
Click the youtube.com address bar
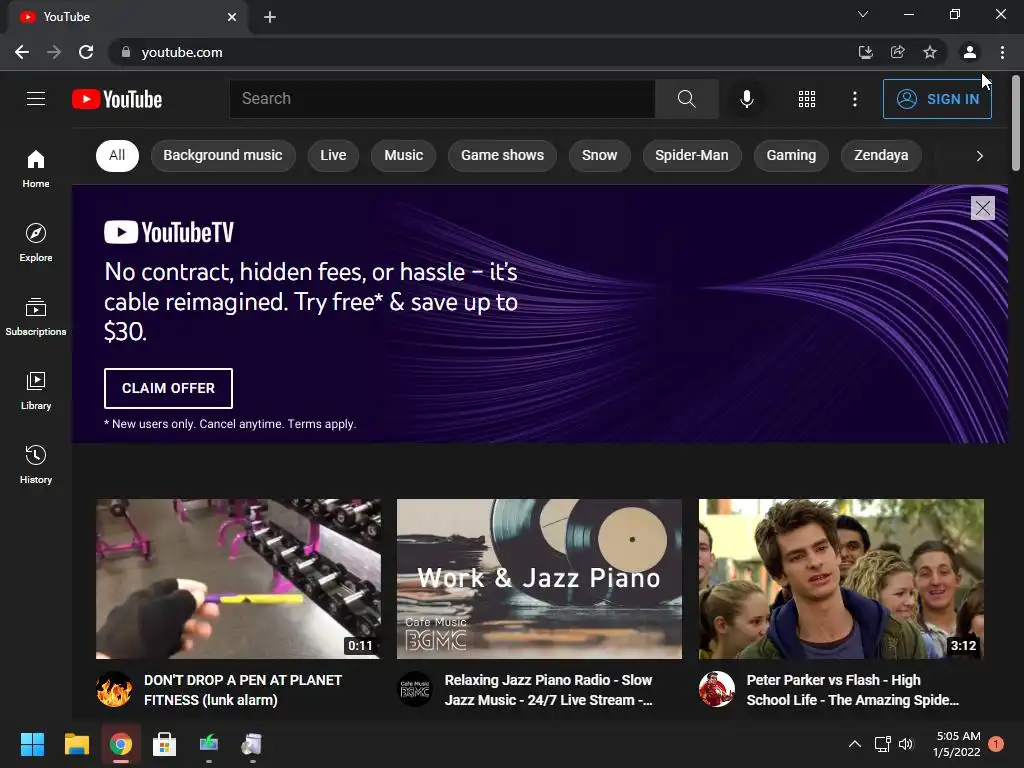(483, 52)
